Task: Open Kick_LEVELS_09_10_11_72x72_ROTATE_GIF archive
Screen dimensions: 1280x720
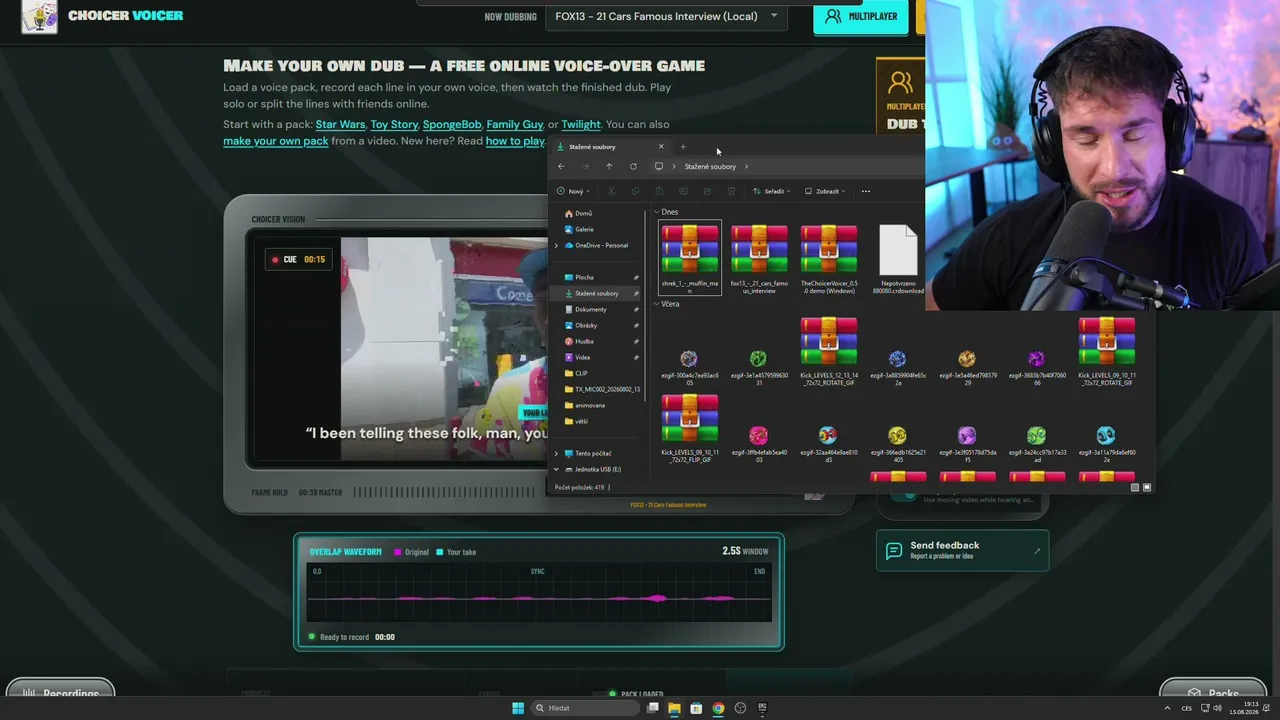Action: [x=1107, y=351]
